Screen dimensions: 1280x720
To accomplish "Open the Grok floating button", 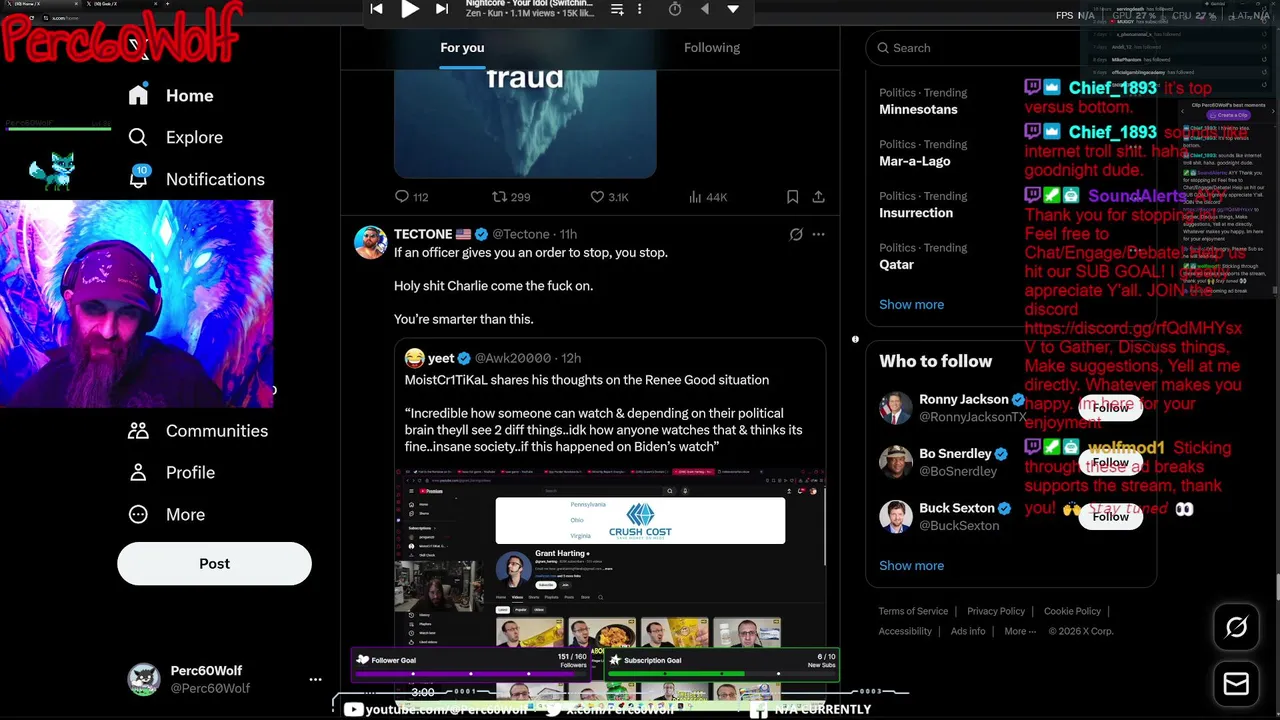I will pos(1236,627).
